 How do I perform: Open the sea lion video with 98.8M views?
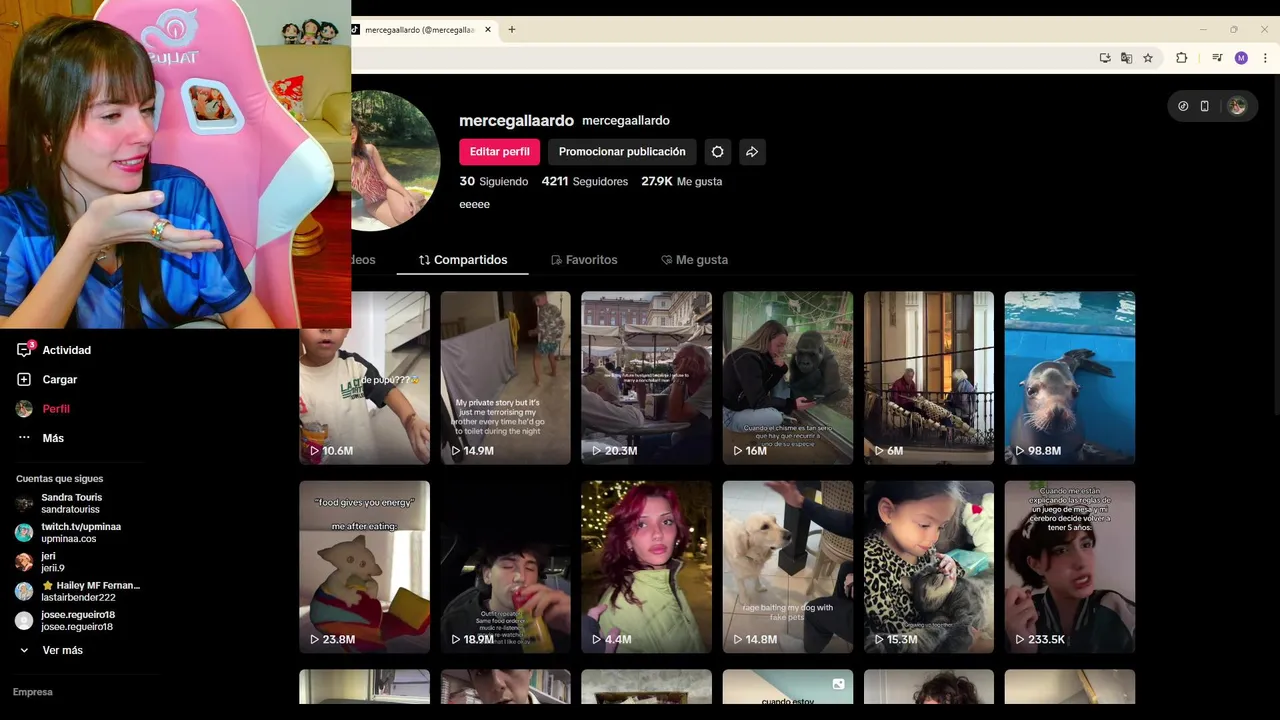(x=1070, y=378)
